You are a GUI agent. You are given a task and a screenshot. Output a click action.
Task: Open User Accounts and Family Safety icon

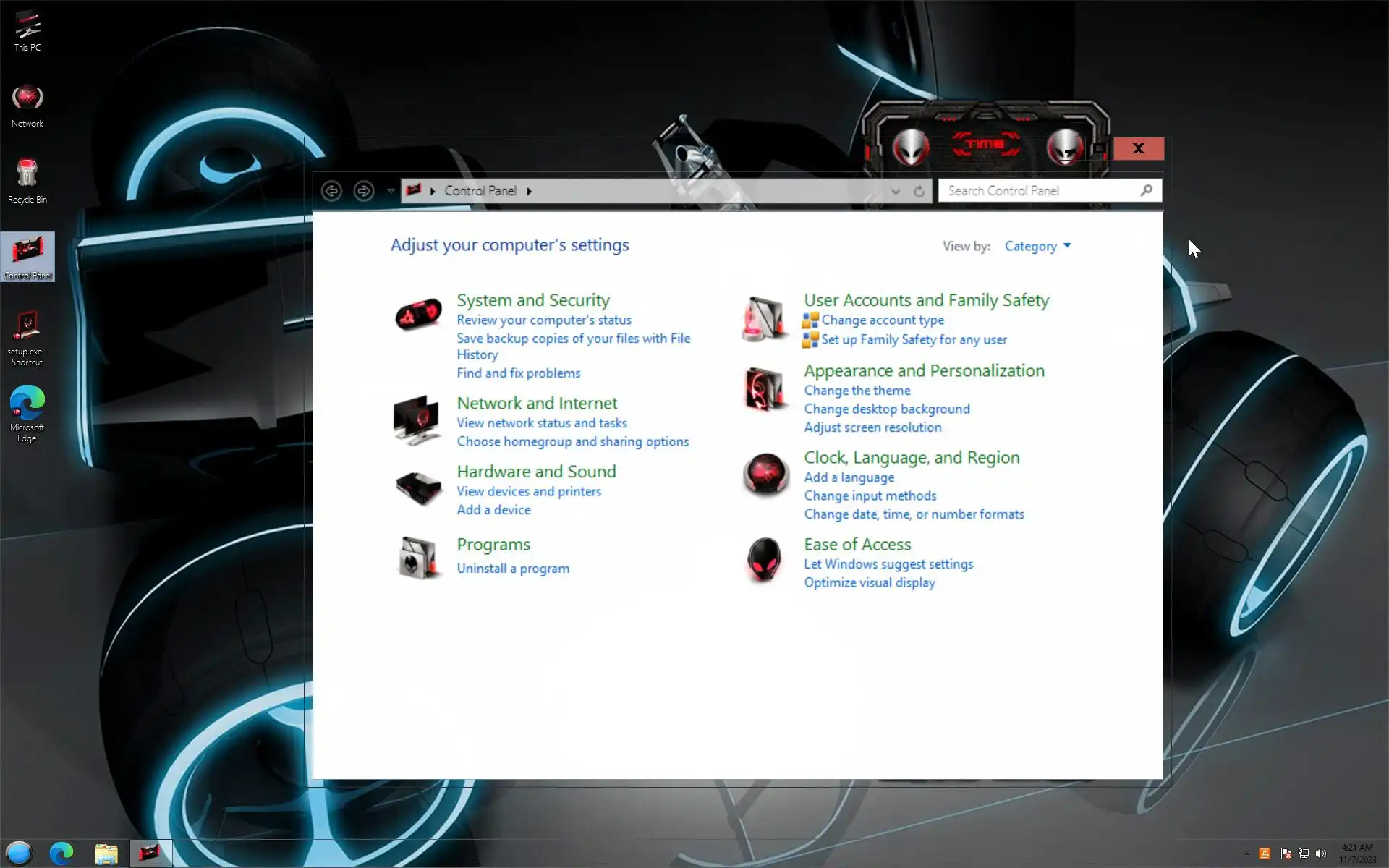coord(765,318)
